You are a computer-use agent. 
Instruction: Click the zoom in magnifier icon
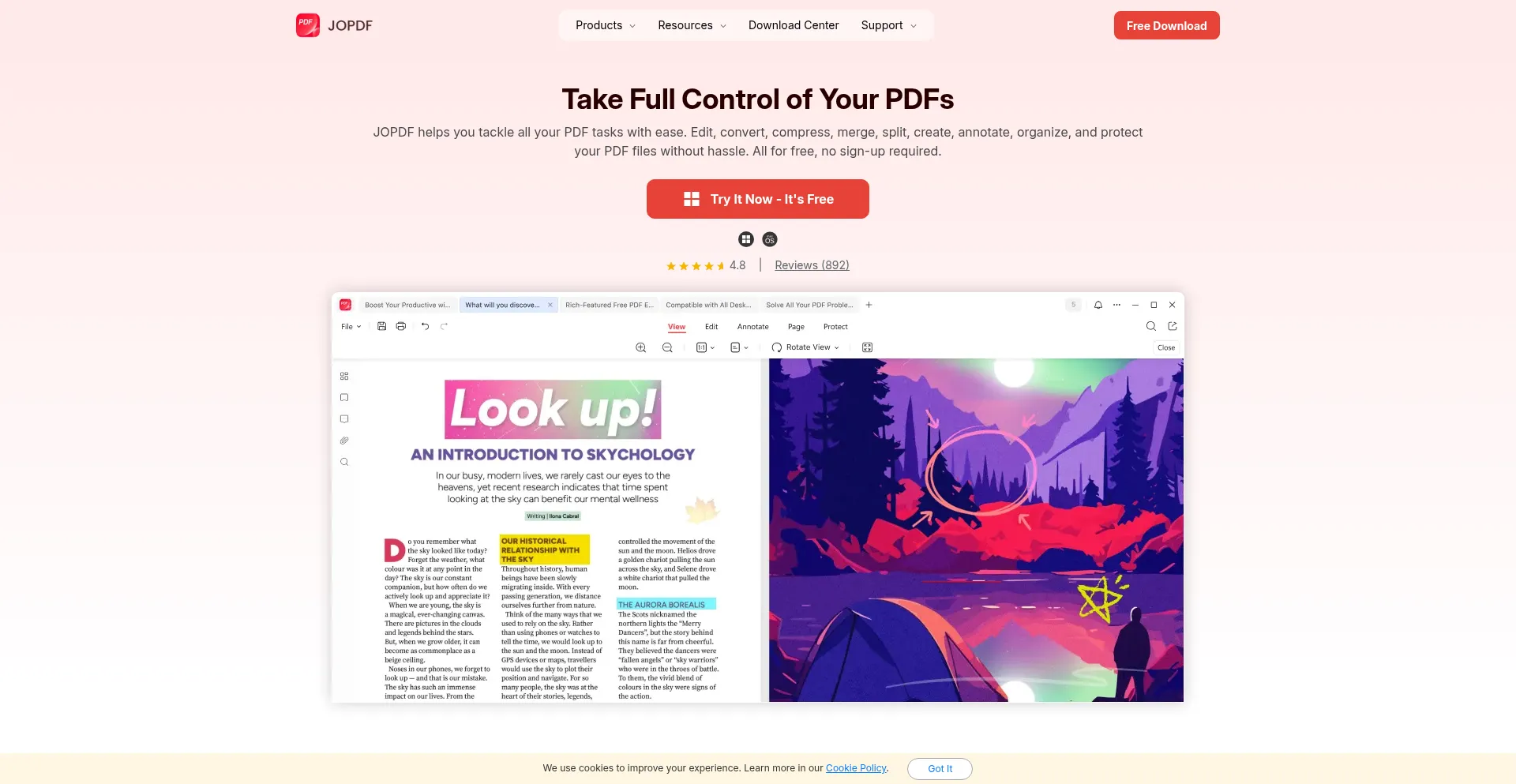pos(640,347)
